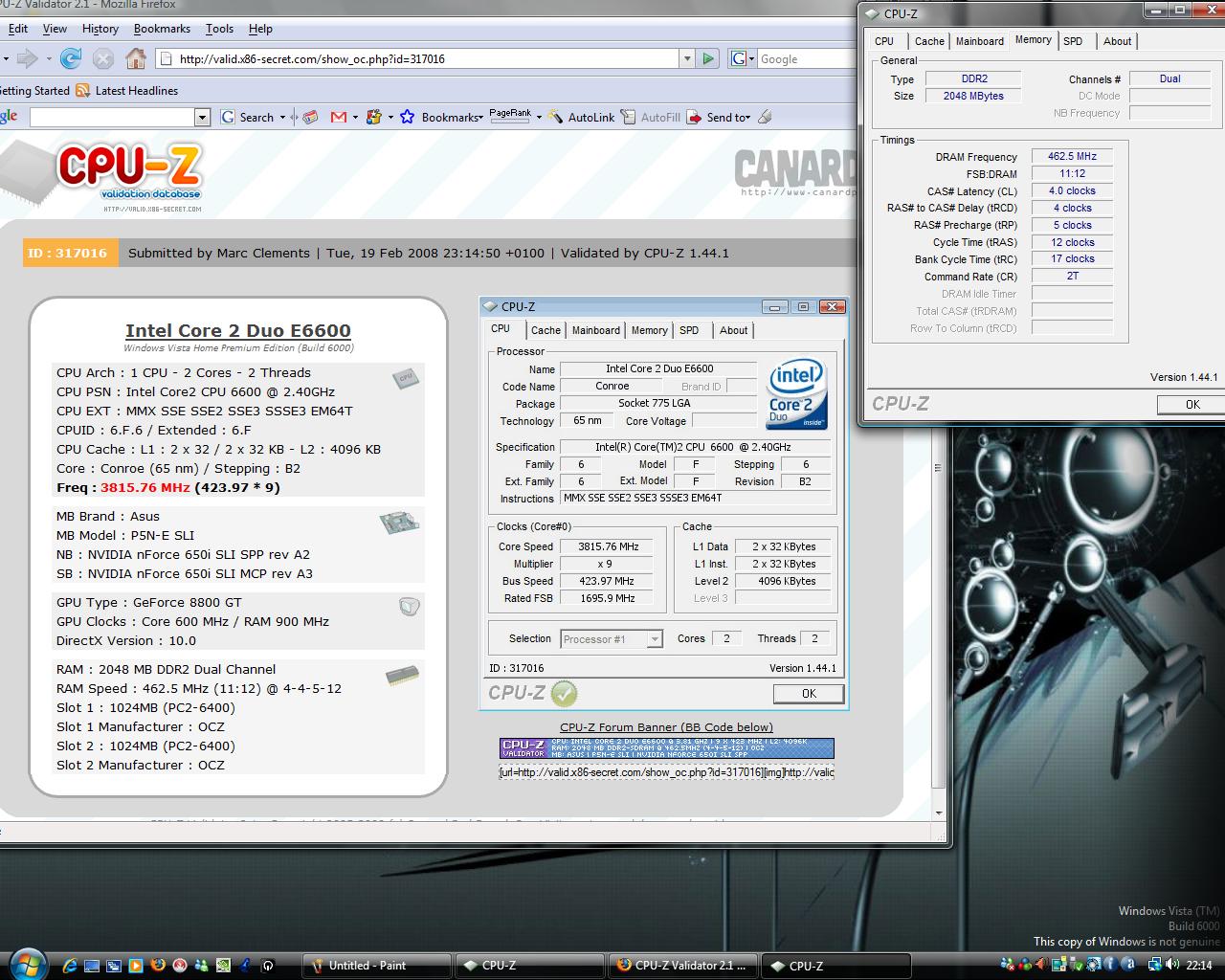Open the Gmail icon in Google Toolbar
Screen dimensions: 1225x980
click(x=339, y=117)
